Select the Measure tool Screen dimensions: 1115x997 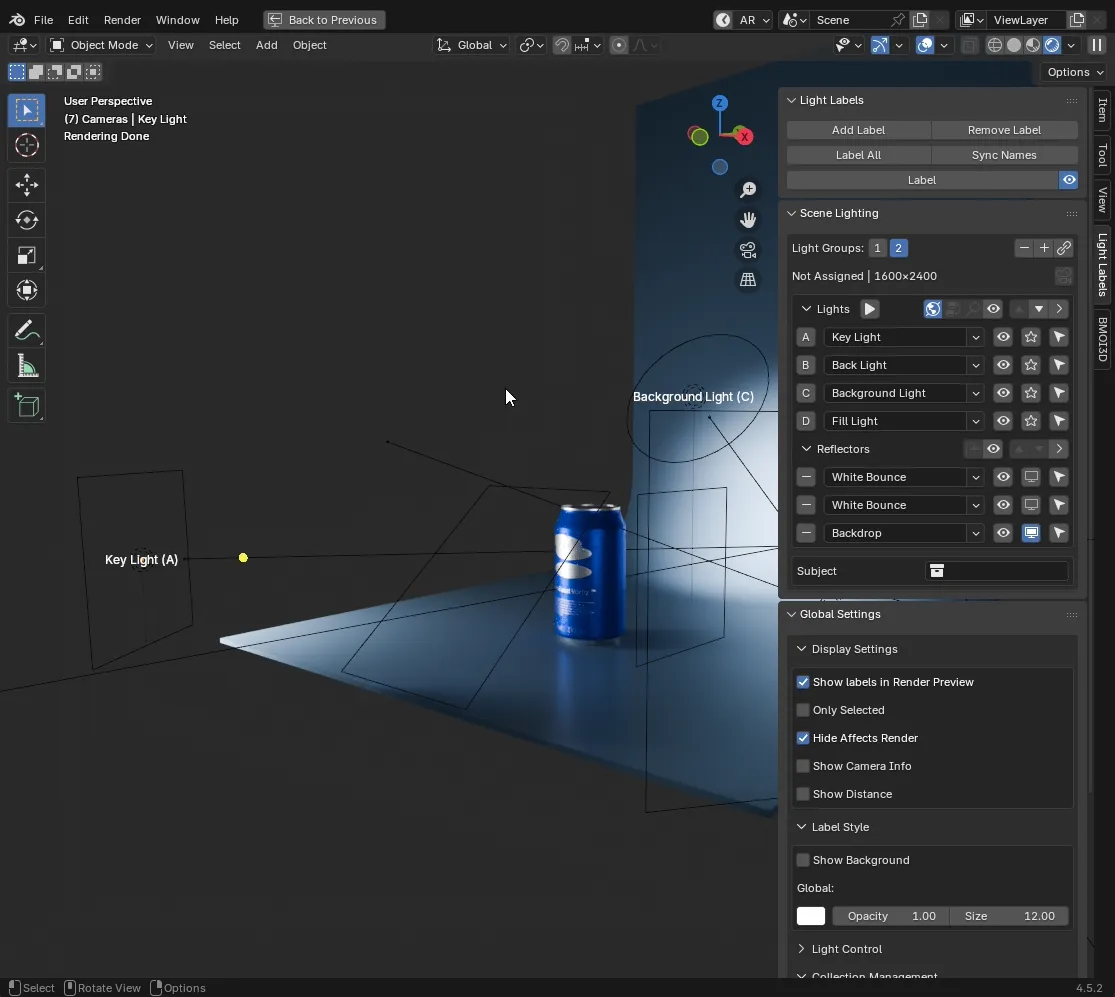coord(27,366)
